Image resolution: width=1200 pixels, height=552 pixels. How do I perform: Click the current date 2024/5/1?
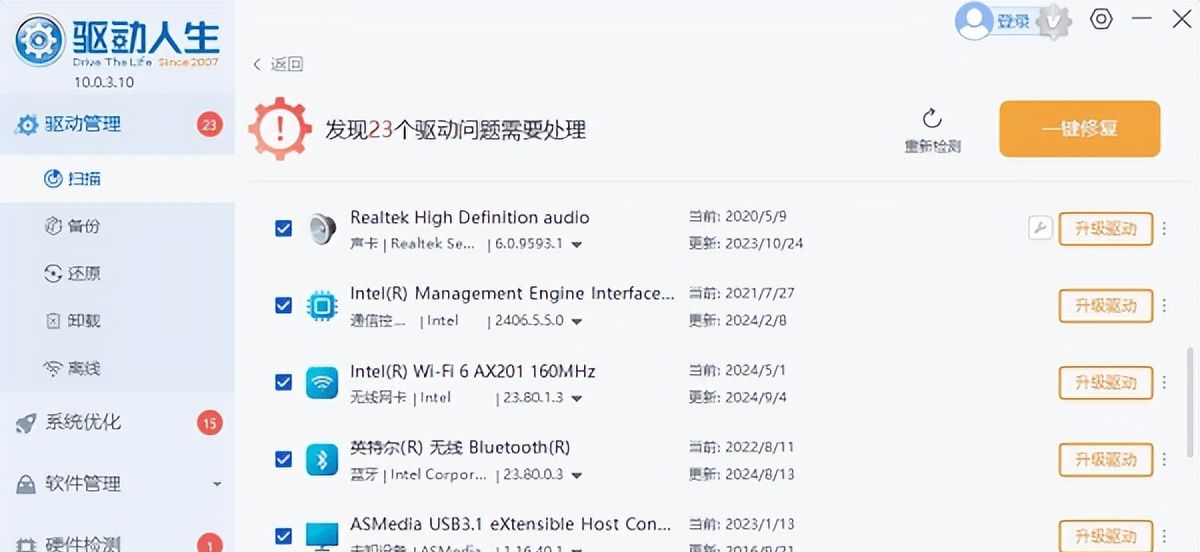(754, 369)
